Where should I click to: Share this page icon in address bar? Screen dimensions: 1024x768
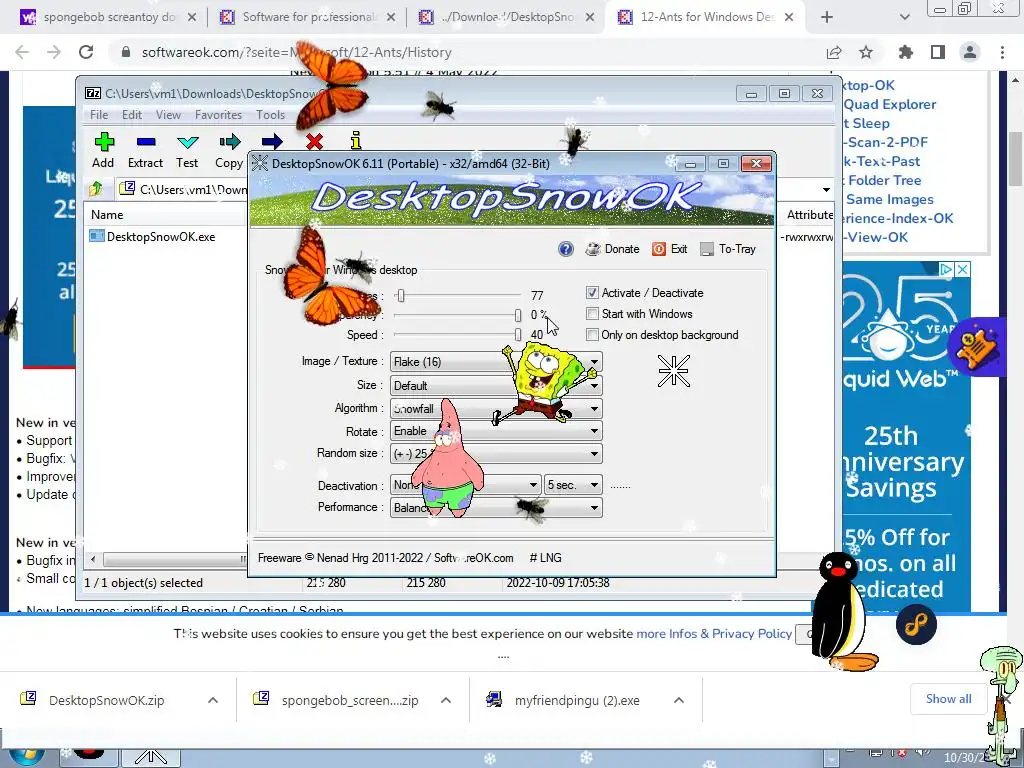point(834,52)
